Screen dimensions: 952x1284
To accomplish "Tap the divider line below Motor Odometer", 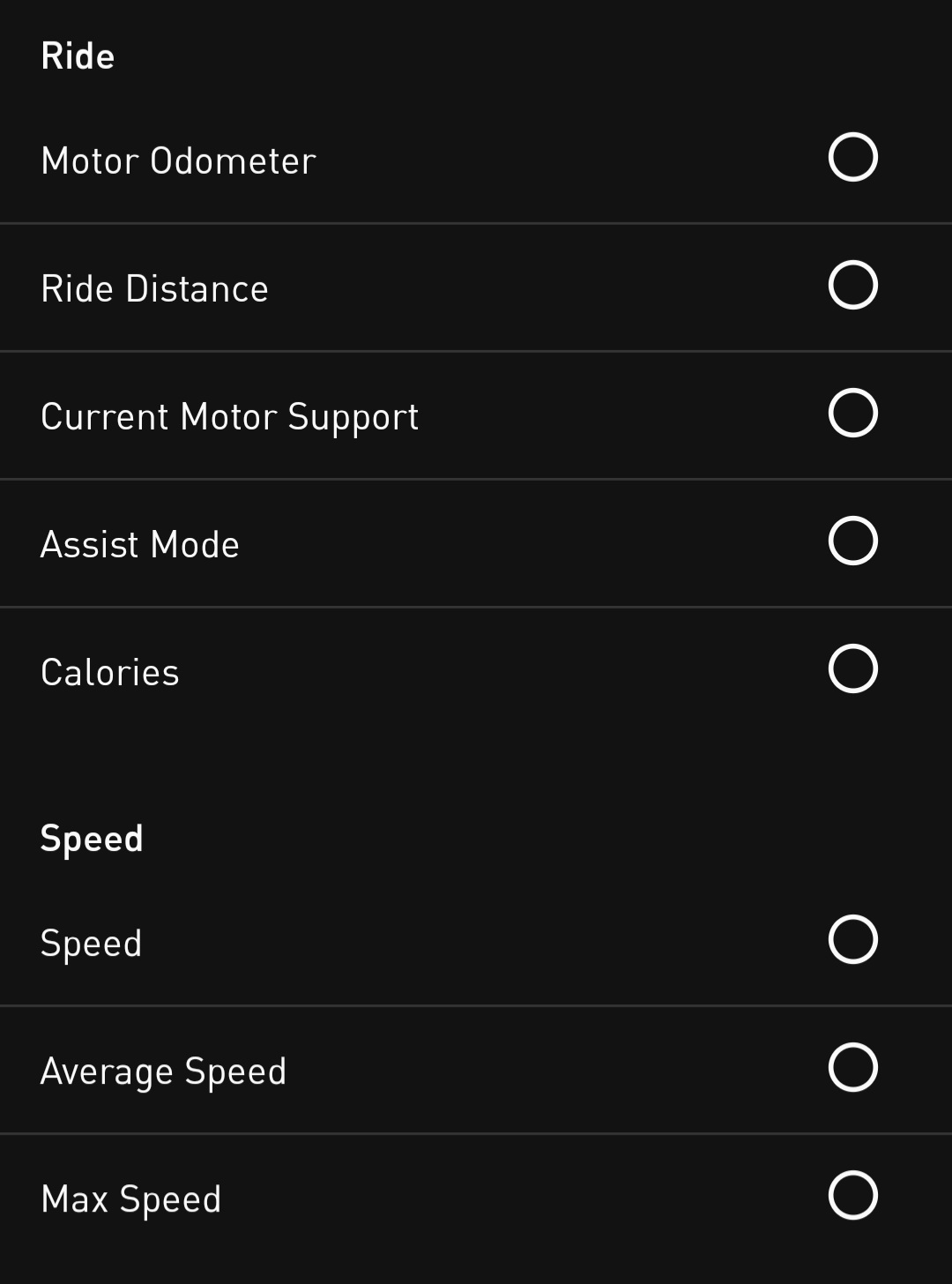I will click(476, 223).
